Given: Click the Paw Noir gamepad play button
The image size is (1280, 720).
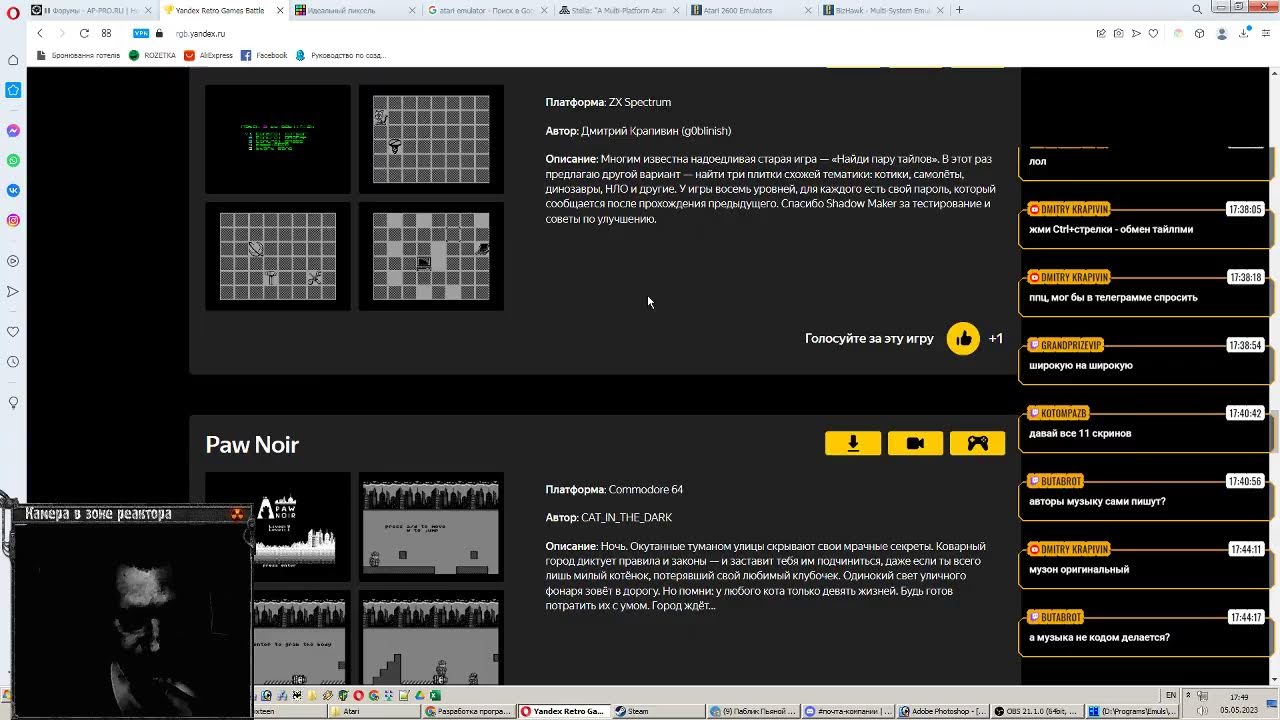Looking at the screenshot, I should [977, 443].
